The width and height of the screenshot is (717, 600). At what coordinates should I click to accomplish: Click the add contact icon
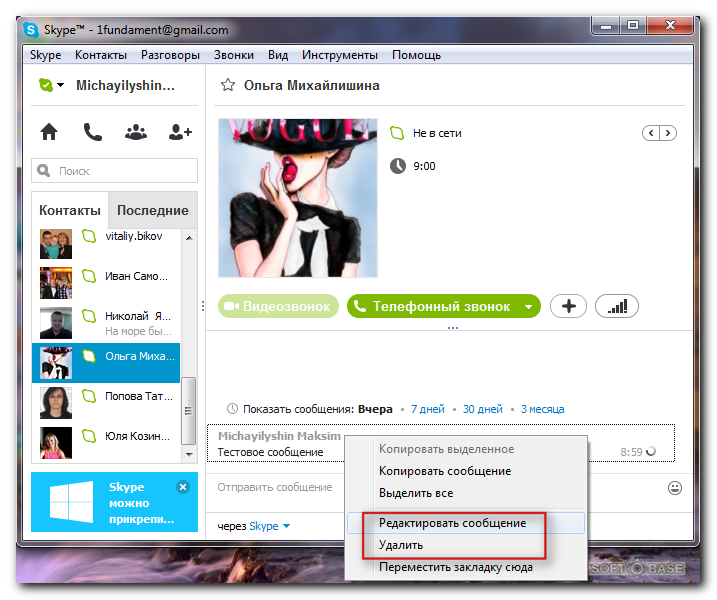[x=180, y=131]
